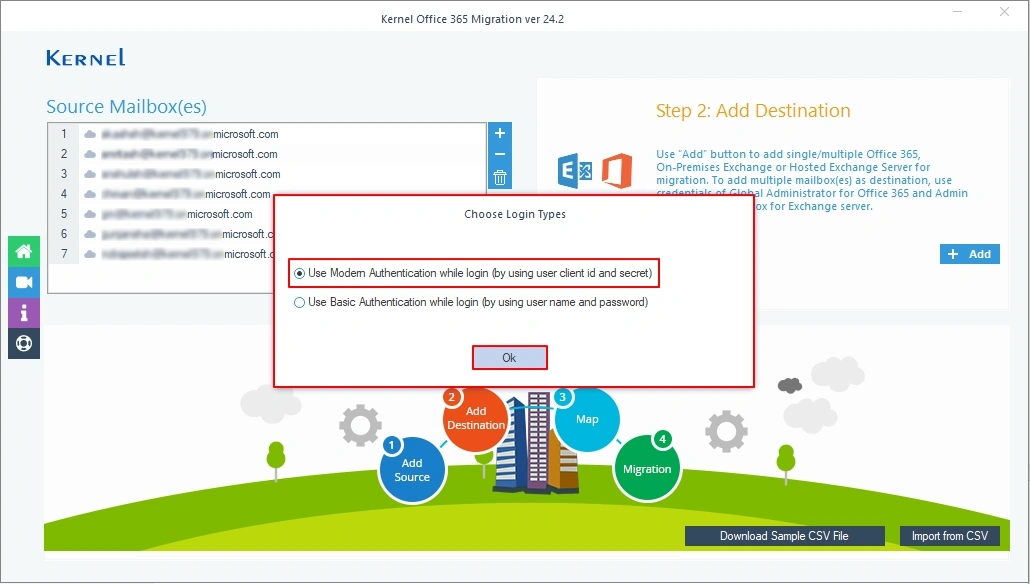Viewport: 1030px width, 584px height.
Task: Select Use Modern Authentication while login
Action: (299, 272)
